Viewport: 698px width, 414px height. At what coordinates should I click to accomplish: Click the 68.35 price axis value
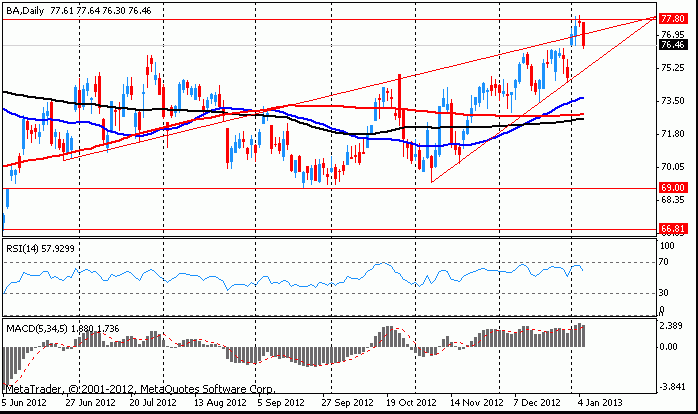673,199
